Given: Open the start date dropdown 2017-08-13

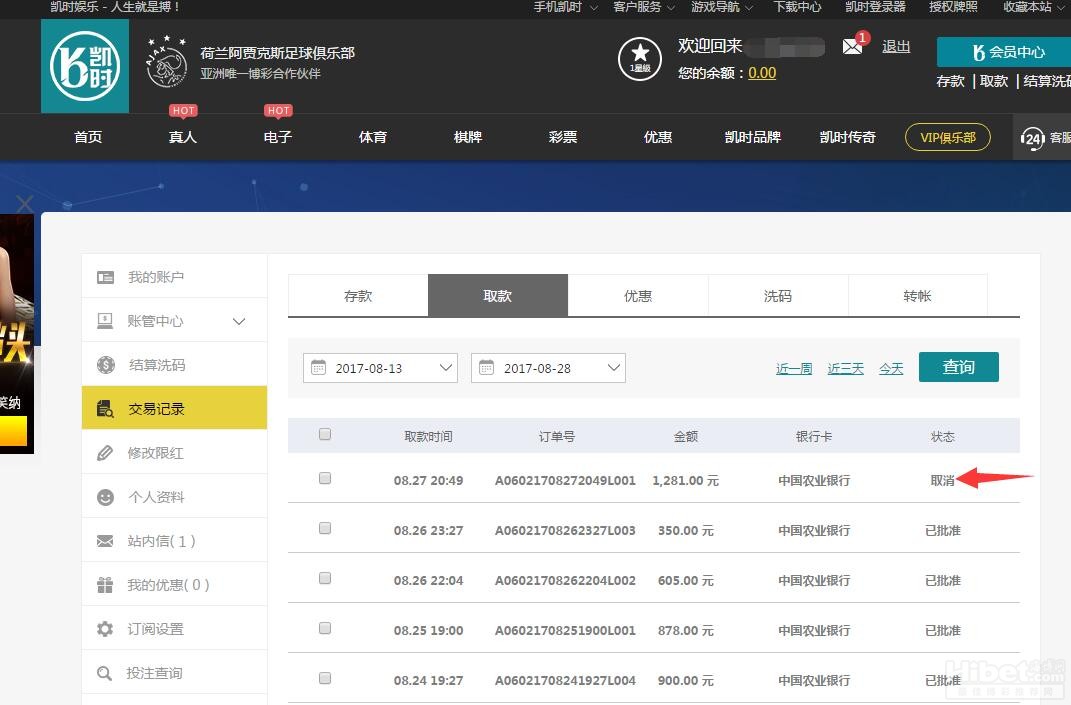Looking at the screenshot, I should click(380, 368).
